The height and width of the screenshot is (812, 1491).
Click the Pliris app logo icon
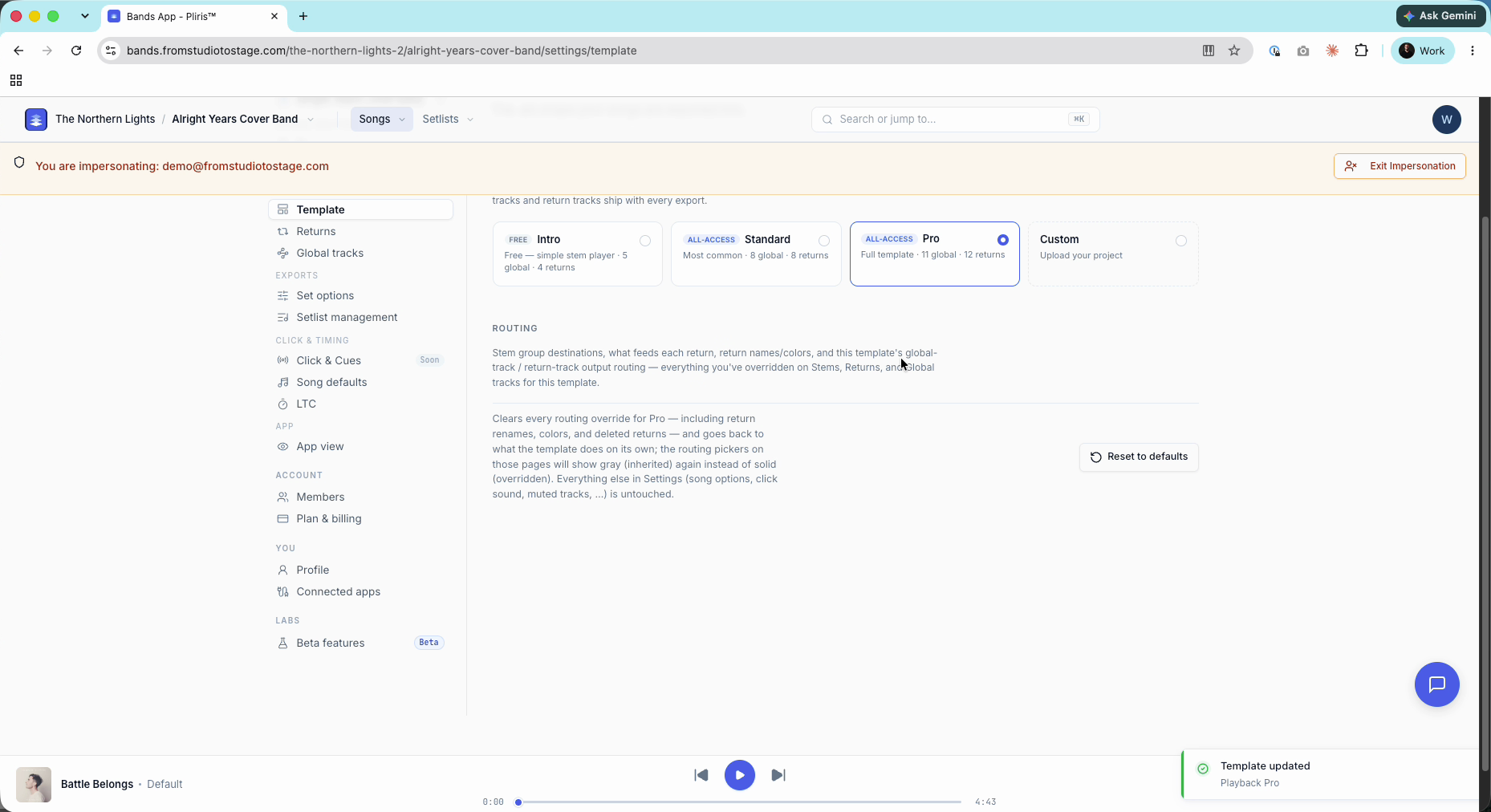(x=36, y=120)
